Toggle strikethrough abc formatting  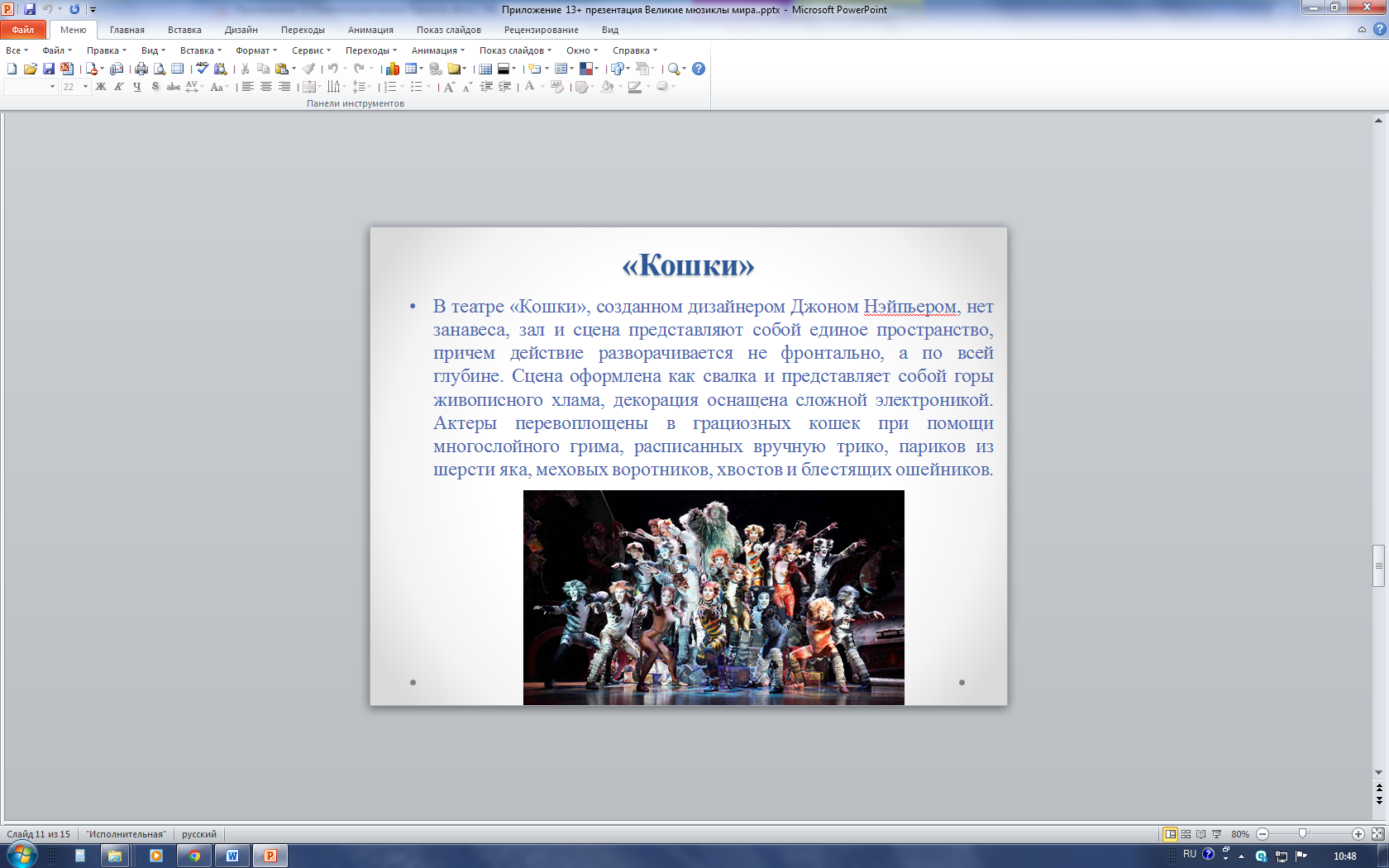pos(173,87)
